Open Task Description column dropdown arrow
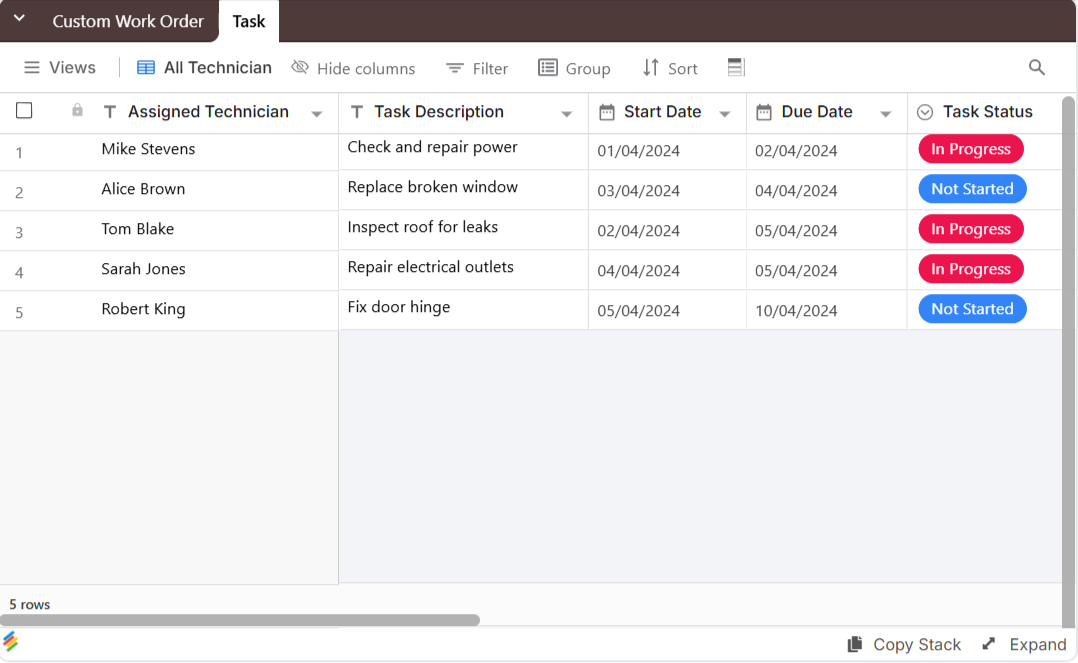 click(566, 114)
